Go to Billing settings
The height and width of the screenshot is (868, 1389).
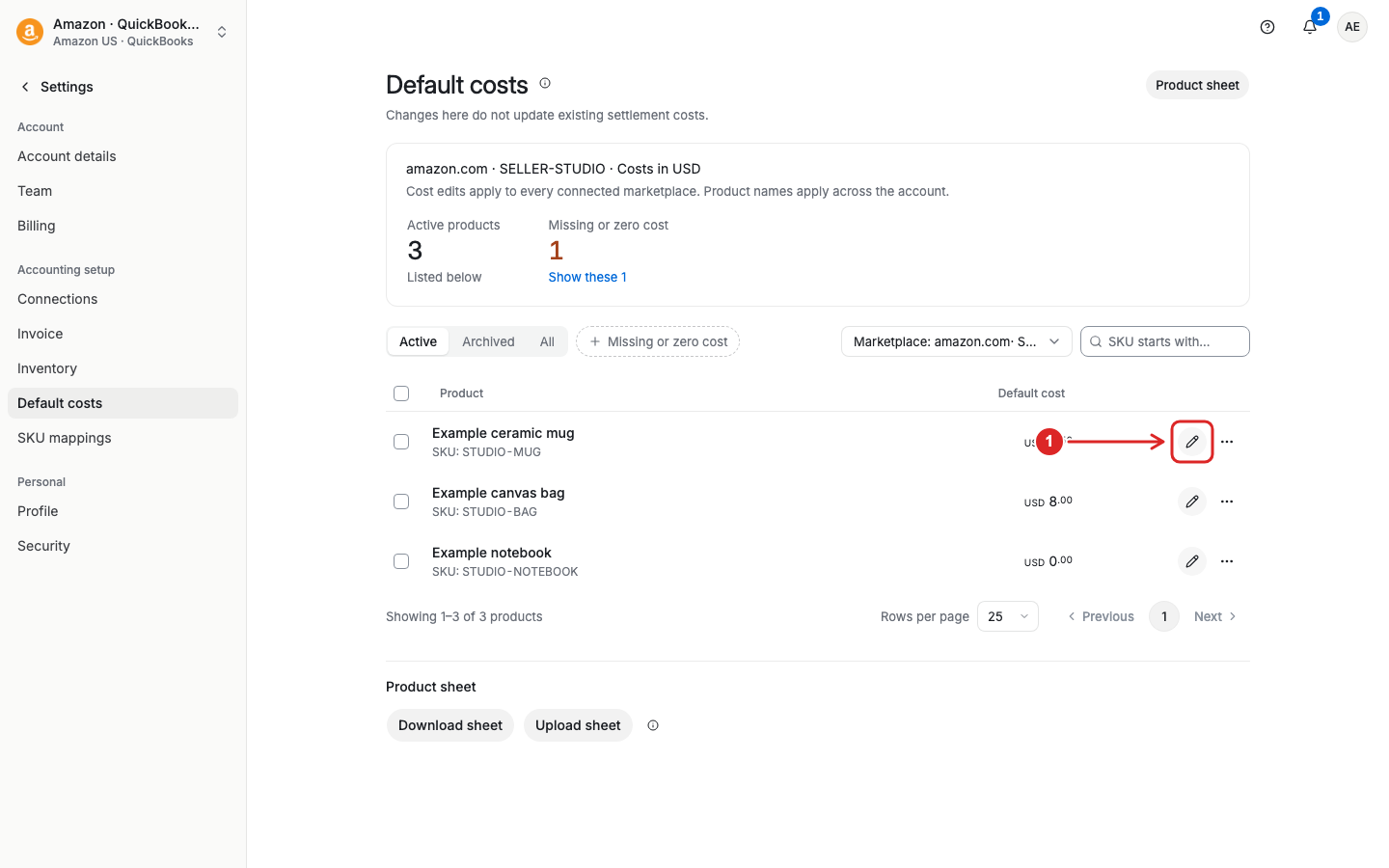[123, 226]
